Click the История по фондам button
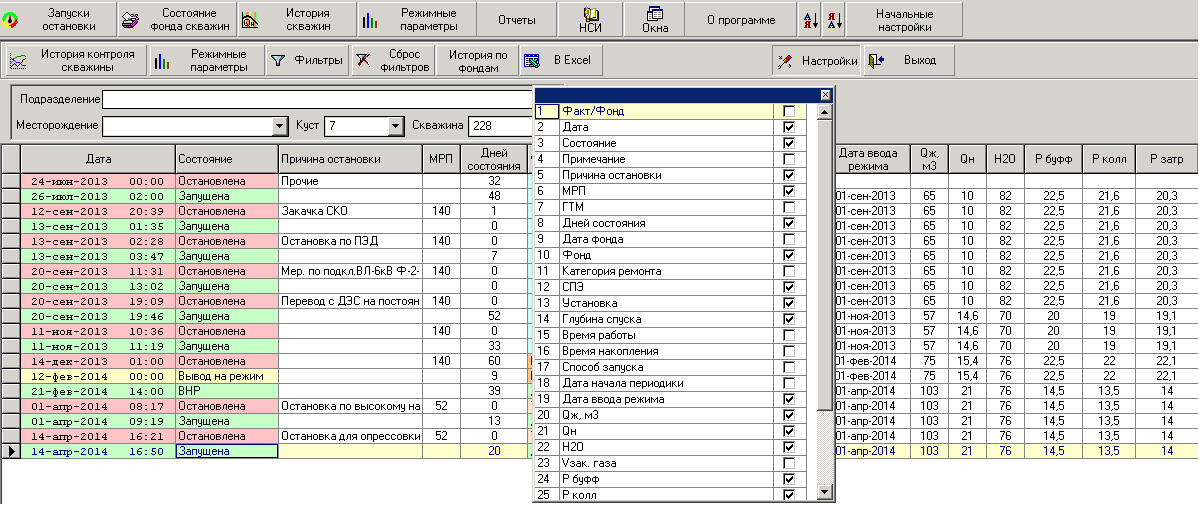Image resolution: width=1199 pixels, height=507 pixels. pyautogui.click(x=478, y=60)
